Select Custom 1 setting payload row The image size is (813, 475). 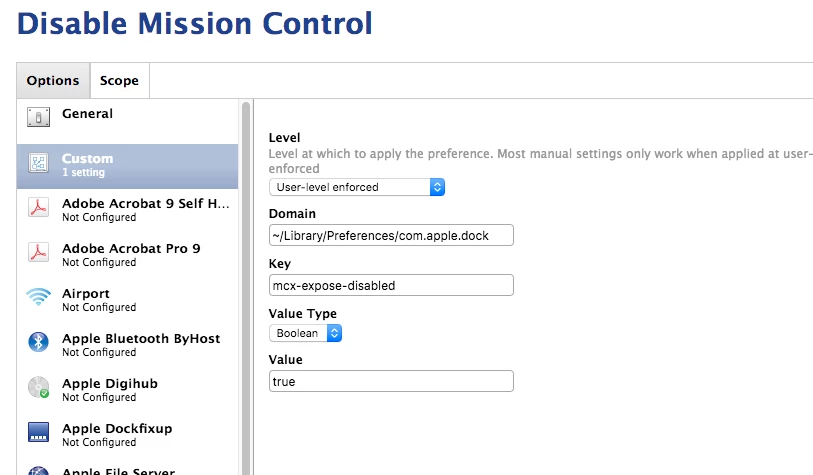(x=128, y=166)
